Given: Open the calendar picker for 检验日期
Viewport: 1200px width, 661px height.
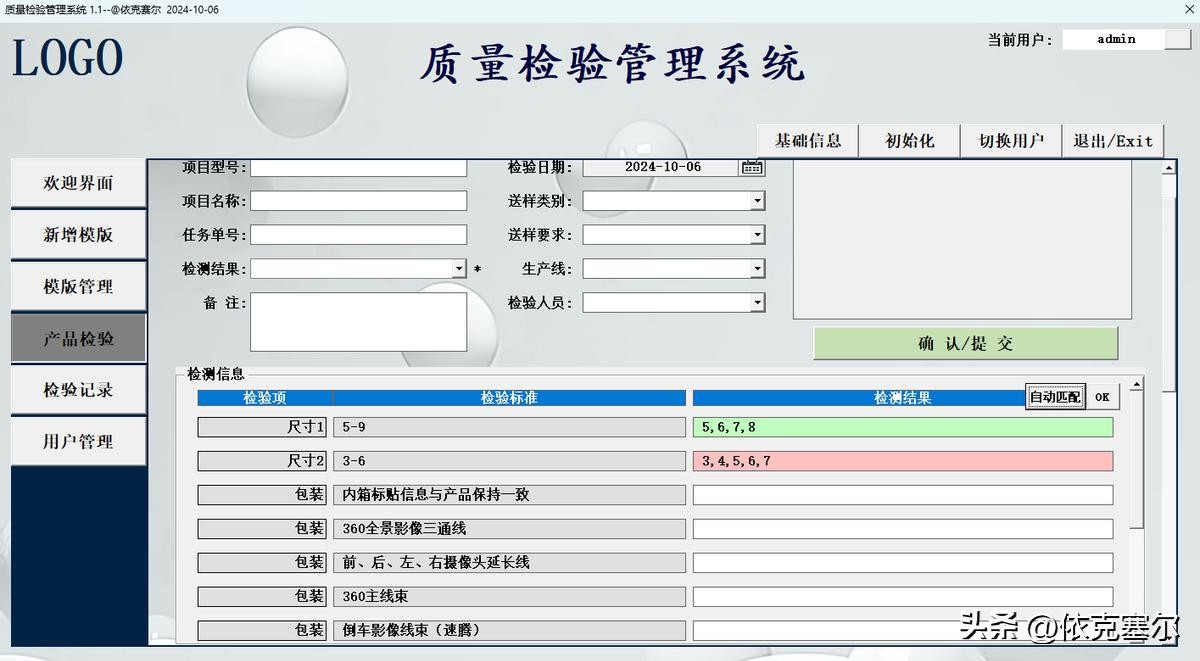Looking at the screenshot, I should (x=751, y=168).
